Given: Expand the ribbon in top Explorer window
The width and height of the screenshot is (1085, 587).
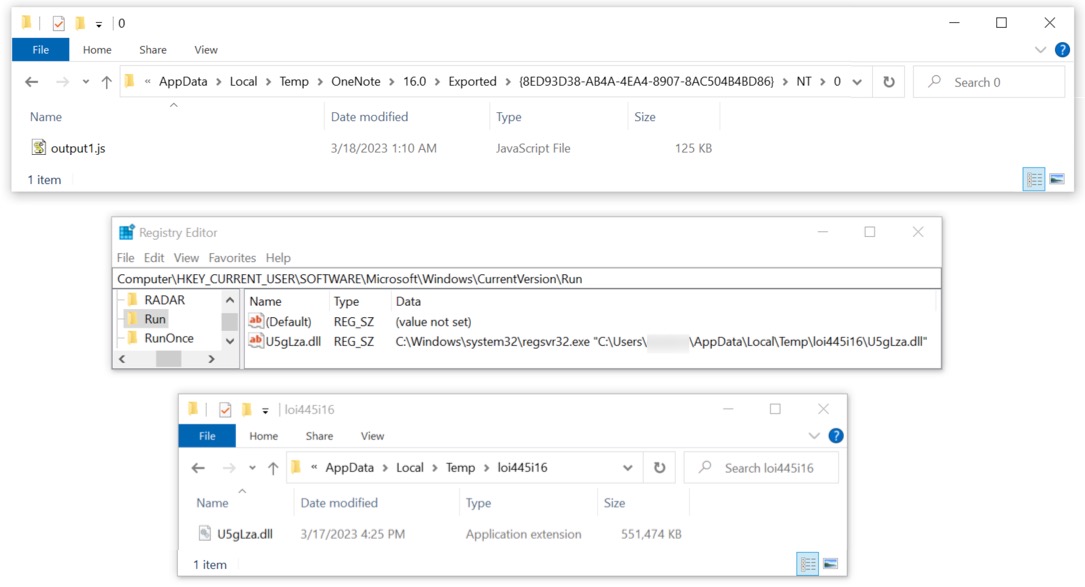Looking at the screenshot, I should 1040,50.
